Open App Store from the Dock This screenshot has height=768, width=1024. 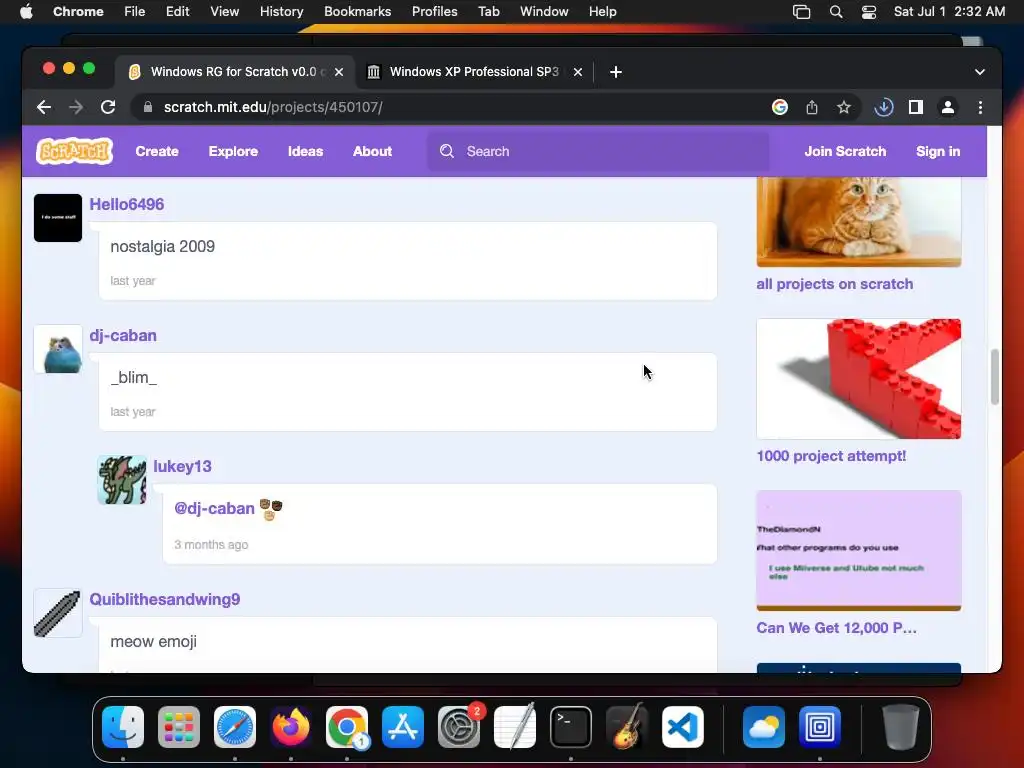click(403, 727)
